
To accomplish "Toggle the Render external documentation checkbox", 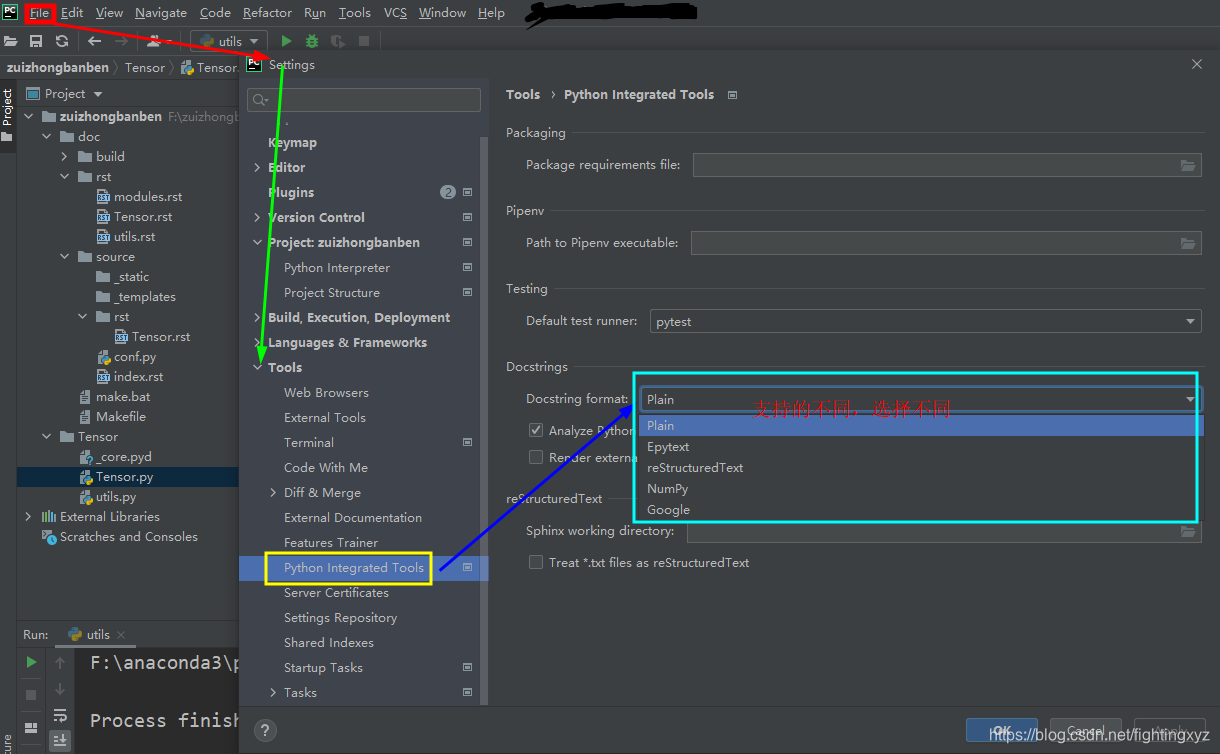I will pyautogui.click(x=536, y=457).
